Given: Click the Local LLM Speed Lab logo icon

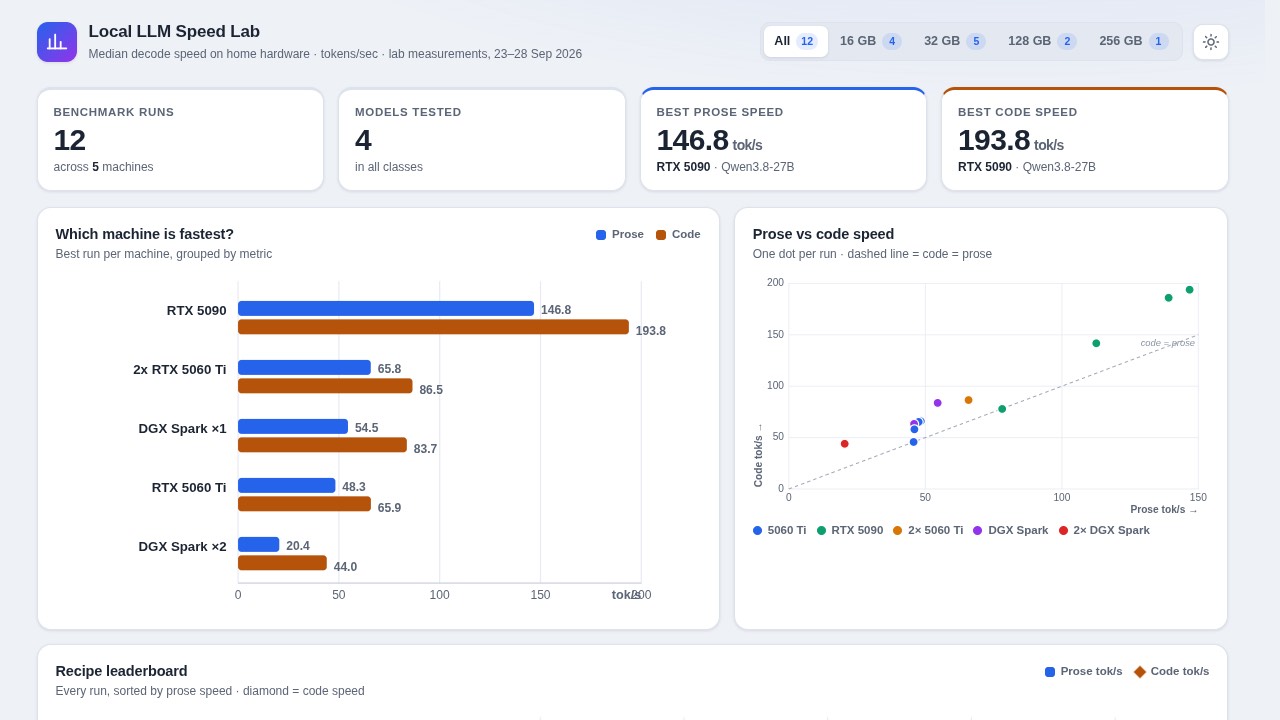Looking at the screenshot, I should (x=57, y=42).
